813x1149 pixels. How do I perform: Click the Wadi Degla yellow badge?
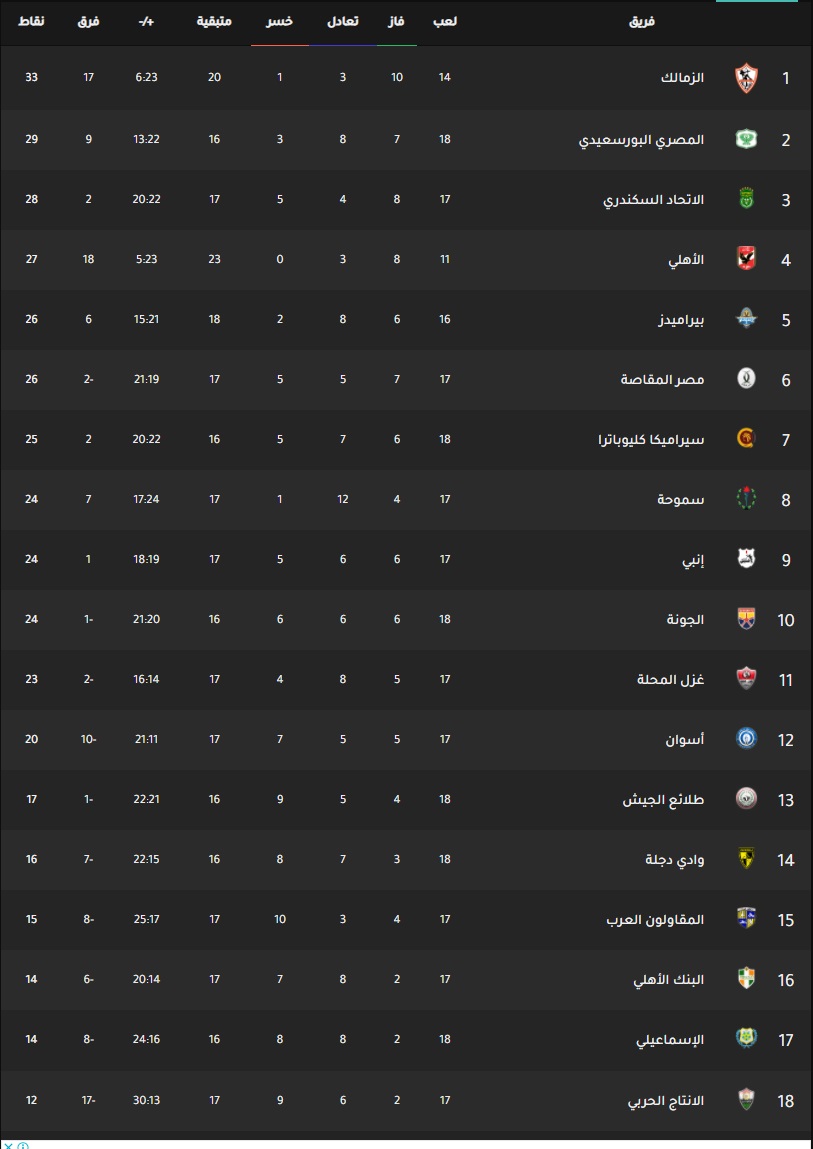click(746, 858)
